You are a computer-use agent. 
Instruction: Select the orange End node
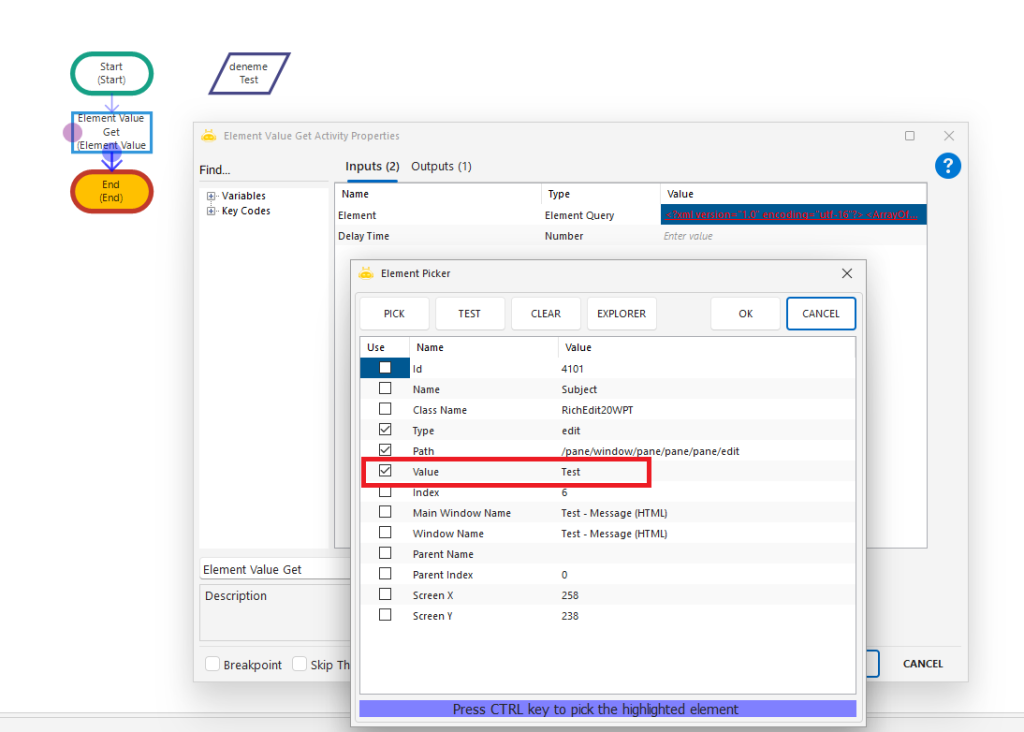point(111,191)
